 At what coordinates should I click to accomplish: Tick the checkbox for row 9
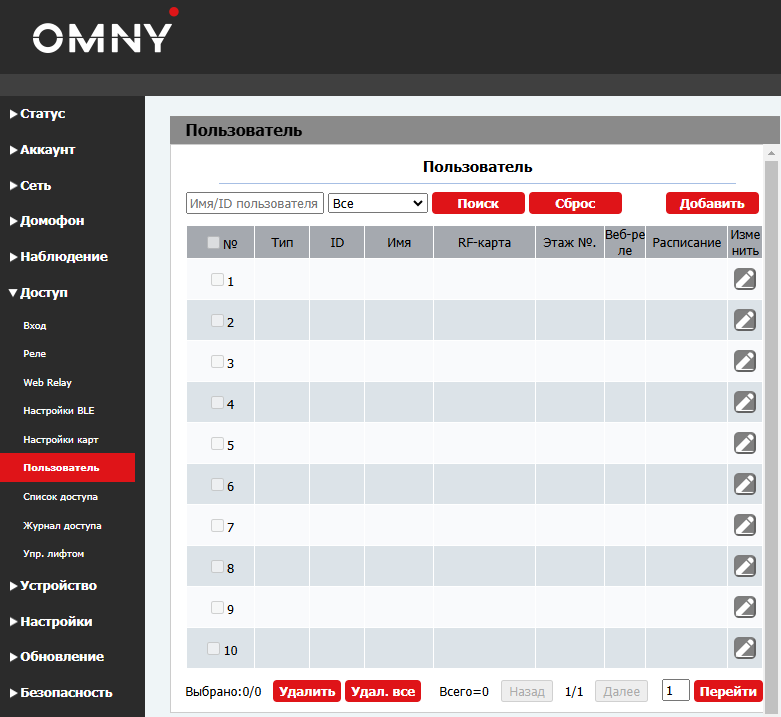[x=217, y=607]
